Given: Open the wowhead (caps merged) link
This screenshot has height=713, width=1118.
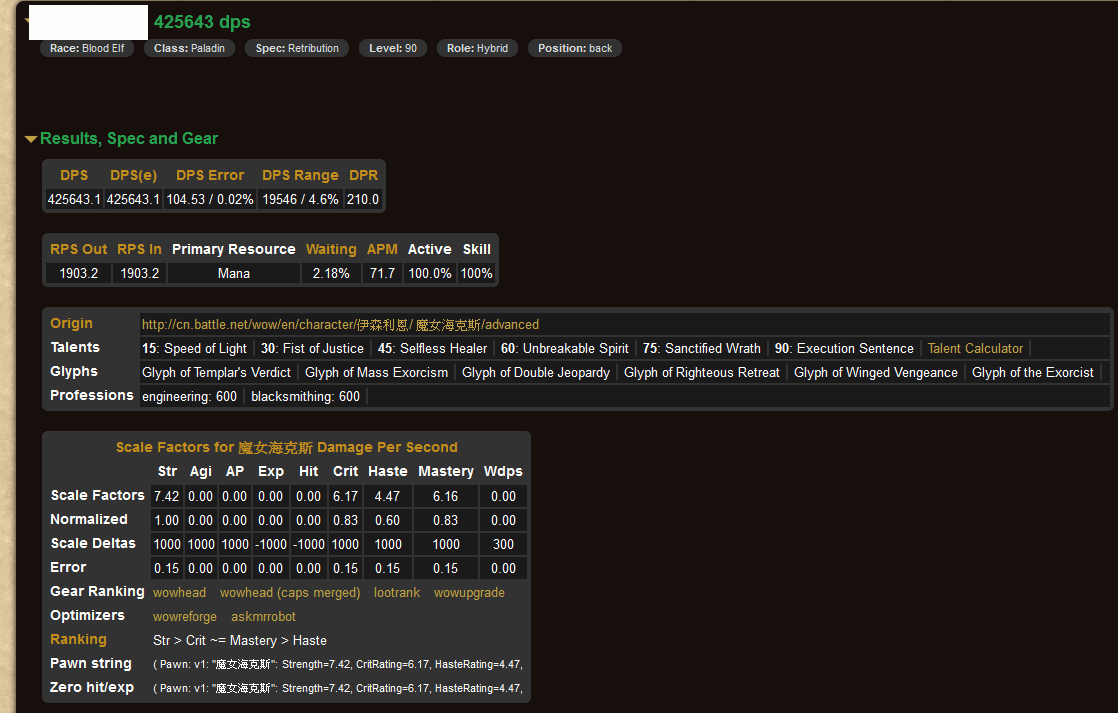Looking at the screenshot, I should pyautogui.click(x=289, y=593).
